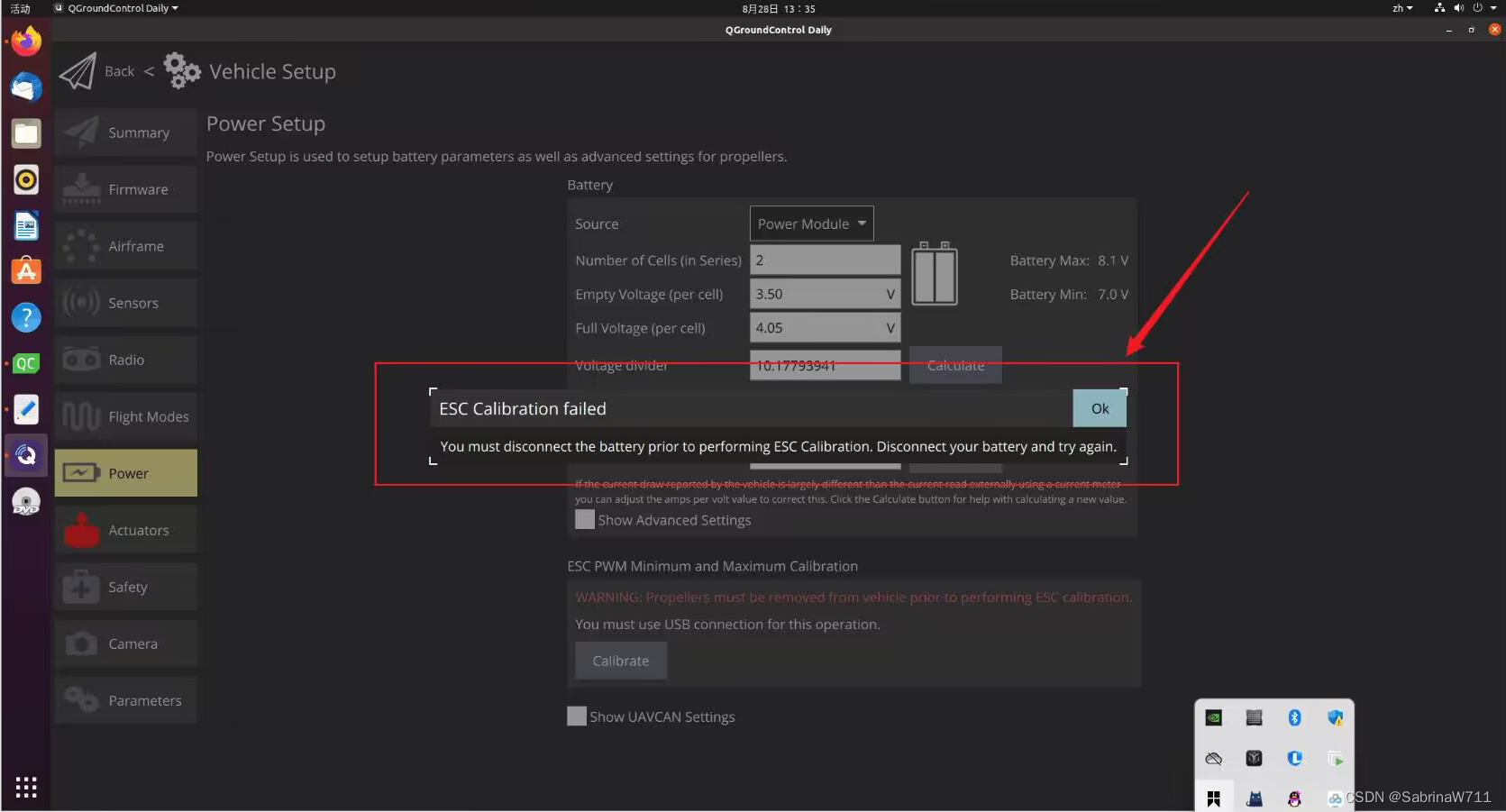Image resolution: width=1506 pixels, height=812 pixels.
Task: Click the black bookmark-shaped tray icon
Action: tap(1214, 798)
